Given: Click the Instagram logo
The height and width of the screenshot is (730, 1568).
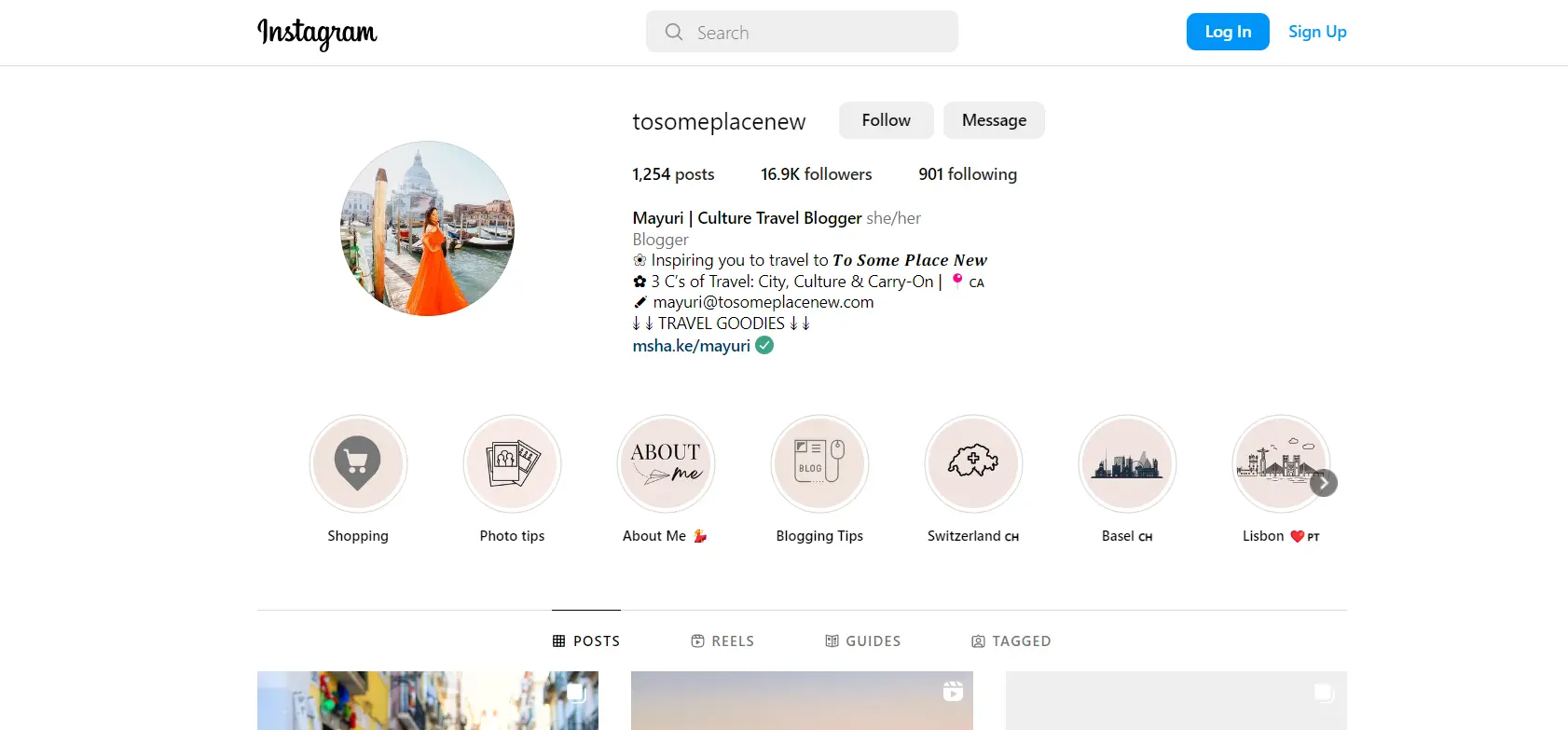Looking at the screenshot, I should click(317, 33).
